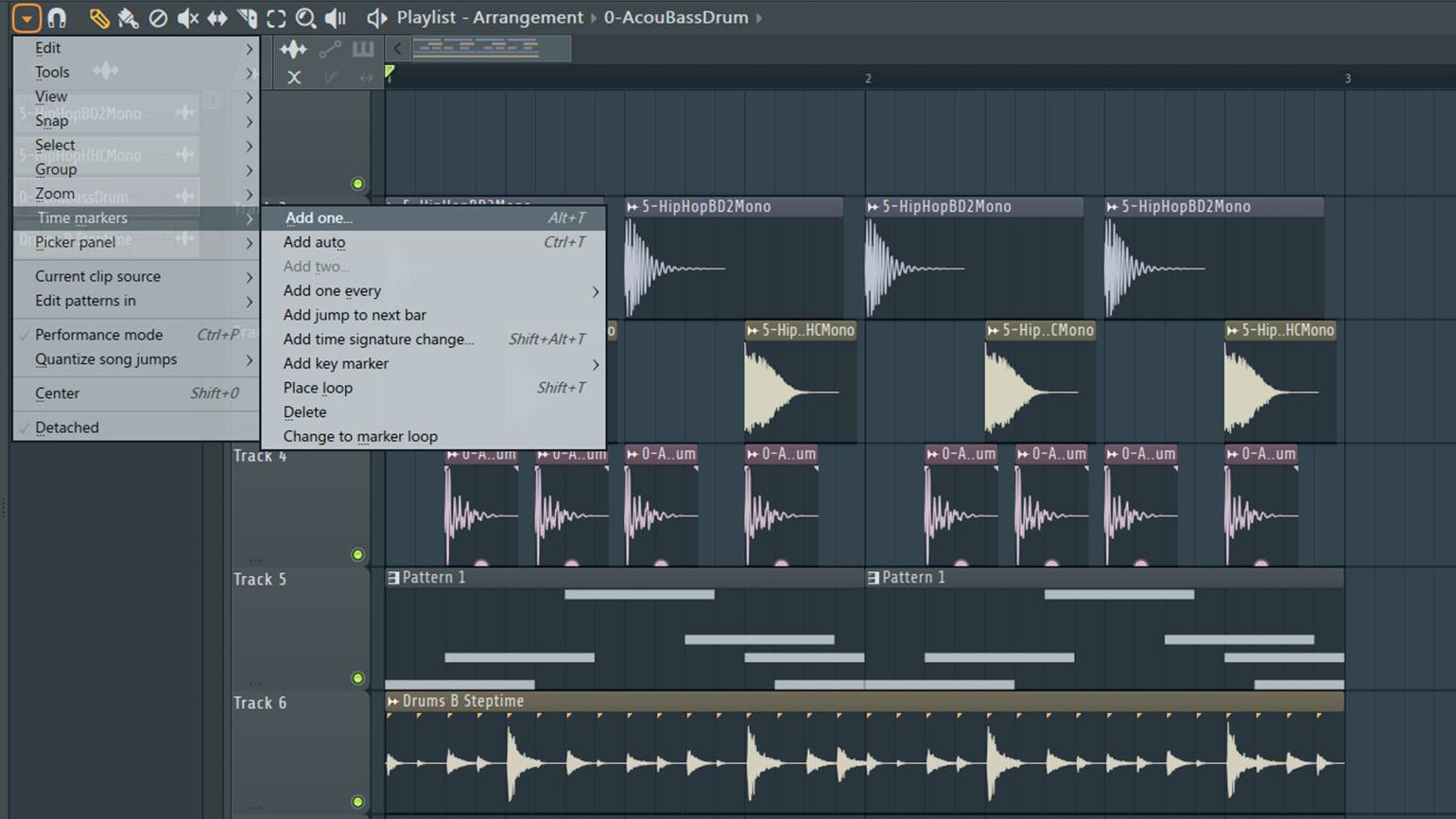Select the Zoom magnifier tool
Viewport: 1456px width, 819px height.
pyautogui.click(x=305, y=17)
